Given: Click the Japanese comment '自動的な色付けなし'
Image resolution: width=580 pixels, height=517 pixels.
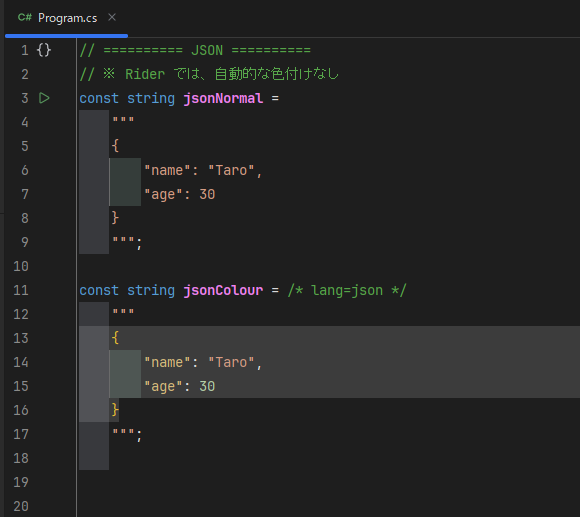Looking at the screenshot, I should [x=277, y=74].
